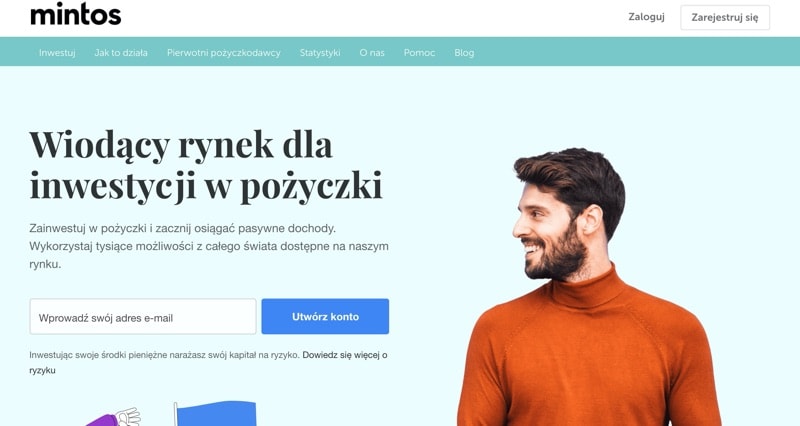Click the mintos logo
The width and height of the screenshot is (800, 426).
(76, 15)
